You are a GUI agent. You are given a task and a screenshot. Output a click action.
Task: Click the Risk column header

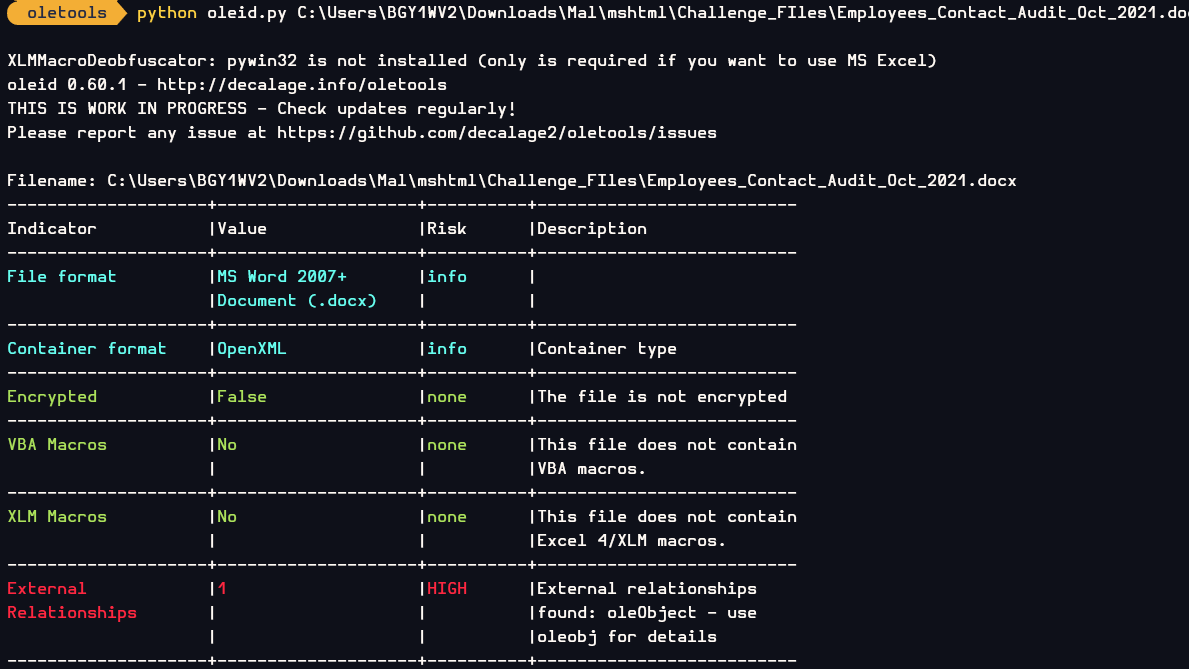447,229
